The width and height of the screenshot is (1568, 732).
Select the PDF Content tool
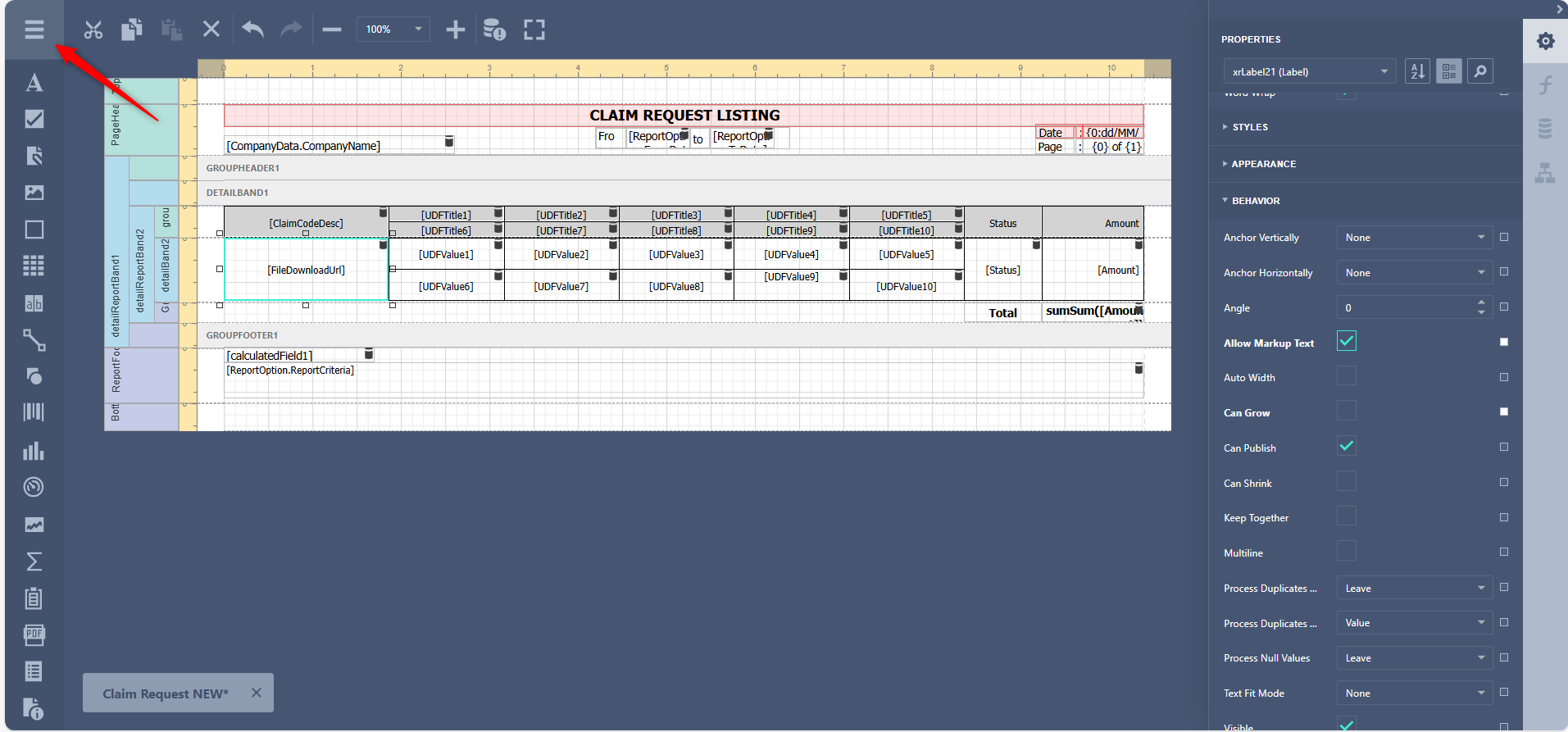pos(34,634)
